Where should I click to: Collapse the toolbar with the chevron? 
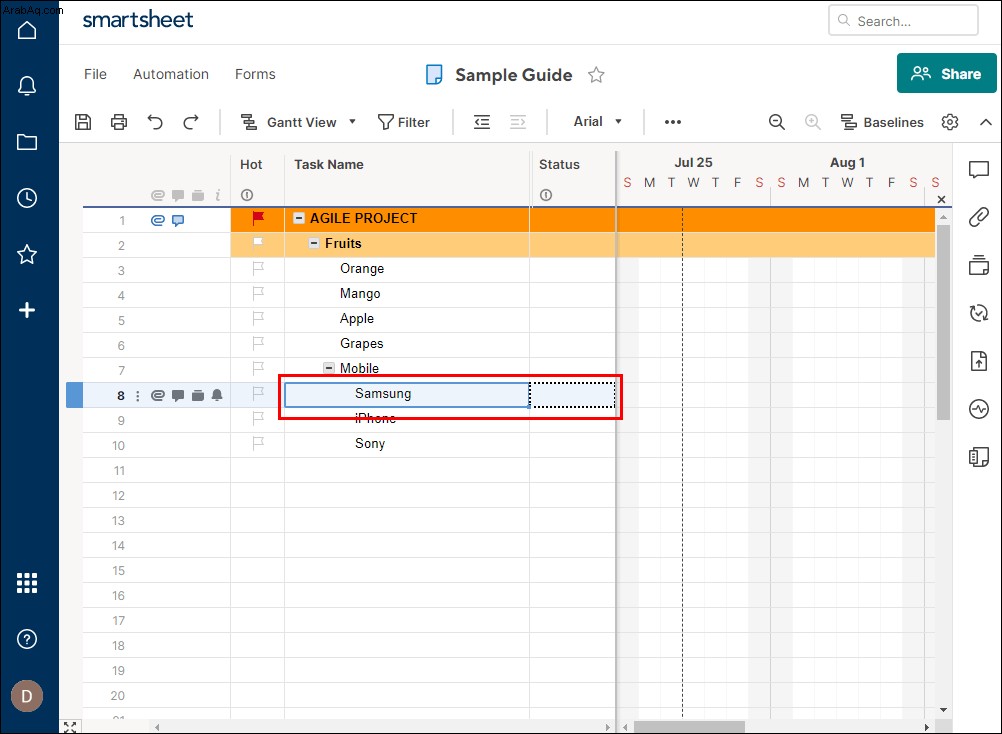pos(986,122)
